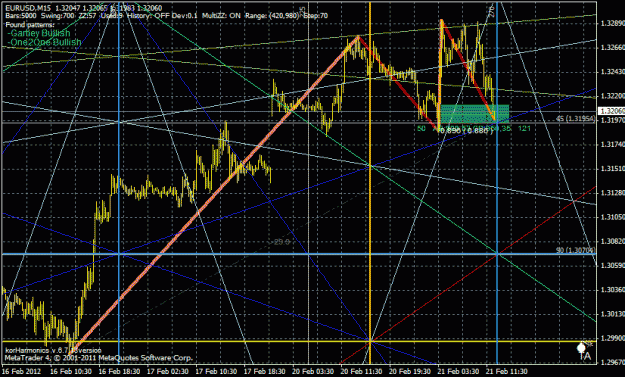This screenshot has height=377, width=625.
Task: Click the '20 Feb 03:30' time label
Action: click(313, 371)
